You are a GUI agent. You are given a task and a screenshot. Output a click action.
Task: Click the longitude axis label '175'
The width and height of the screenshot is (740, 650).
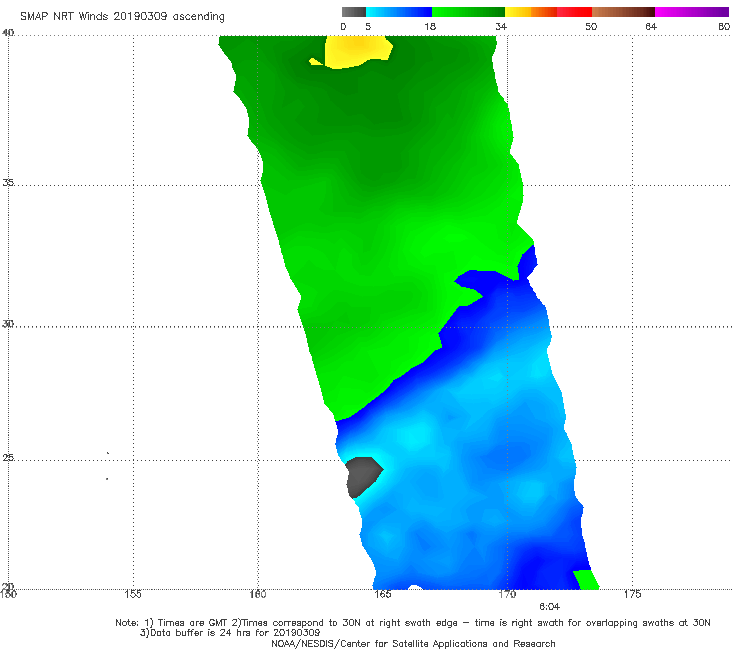[x=632, y=594]
